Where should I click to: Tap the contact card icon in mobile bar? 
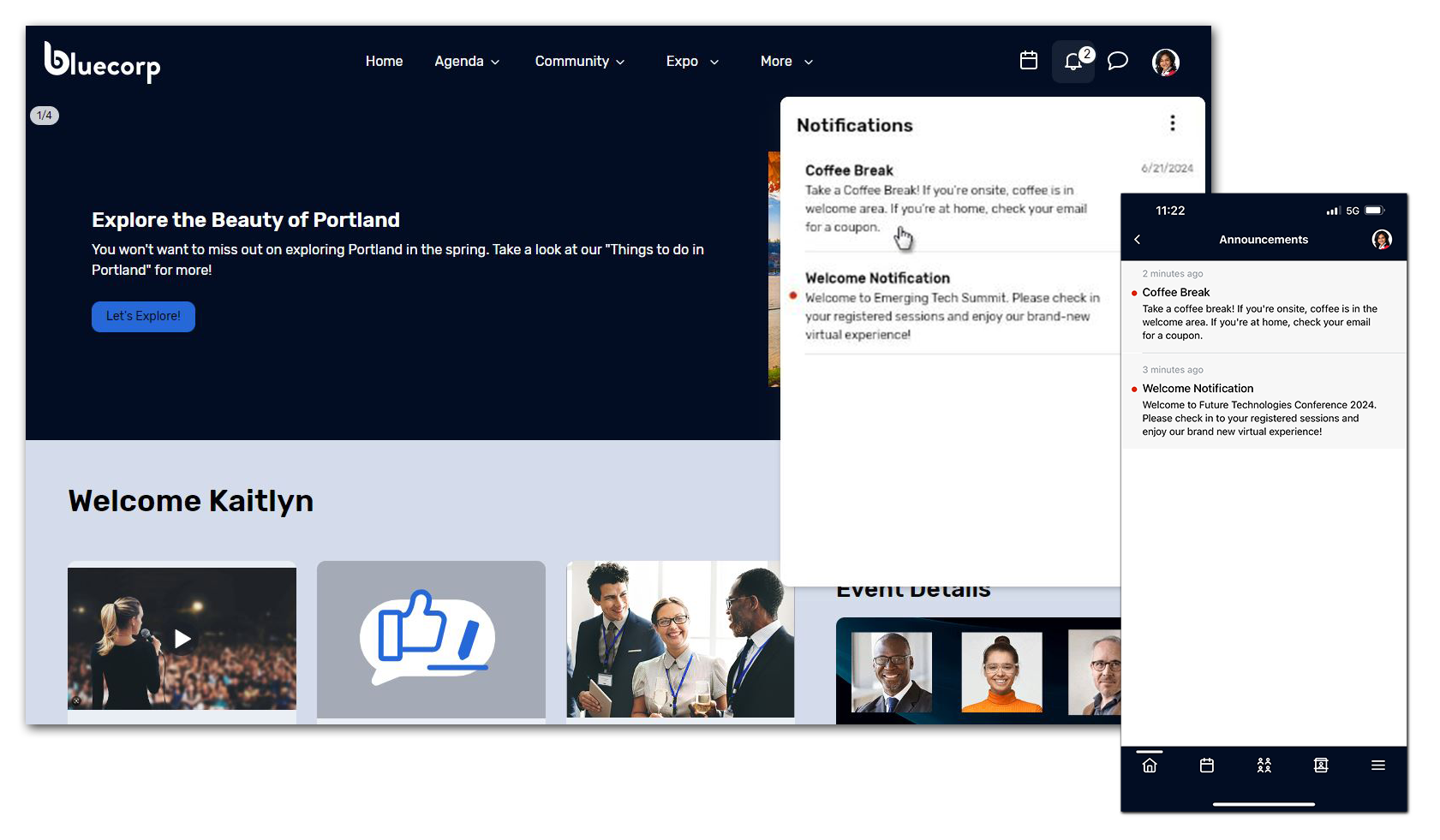tap(1321, 766)
